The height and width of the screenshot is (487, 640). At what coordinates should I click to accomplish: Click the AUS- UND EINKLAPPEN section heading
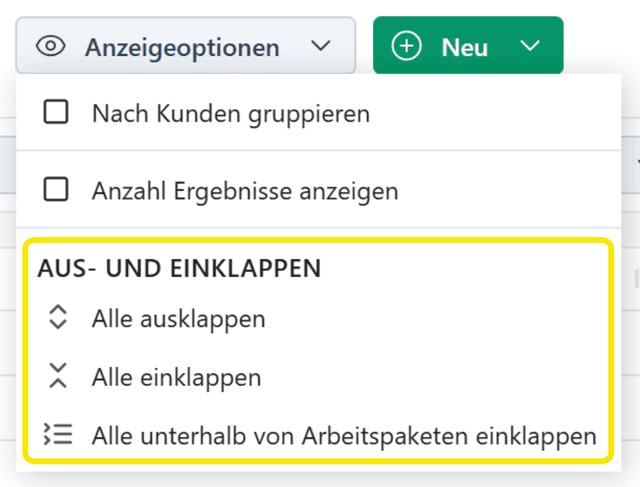click(x=179, y=269)
